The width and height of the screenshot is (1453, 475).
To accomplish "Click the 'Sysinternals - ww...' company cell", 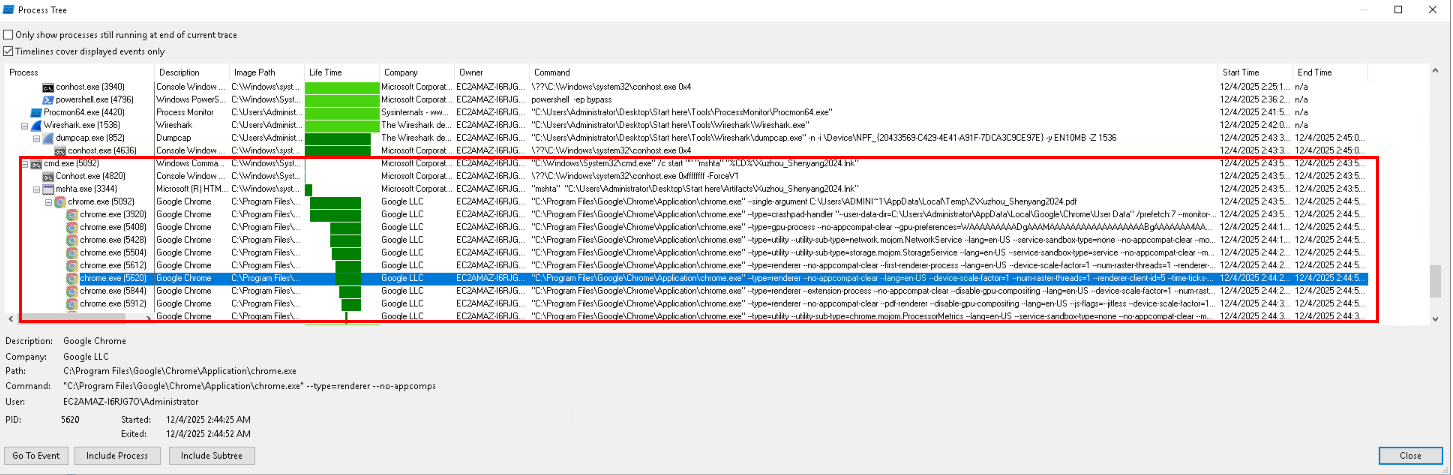I will pyautogui.click(x=417, y=113).
